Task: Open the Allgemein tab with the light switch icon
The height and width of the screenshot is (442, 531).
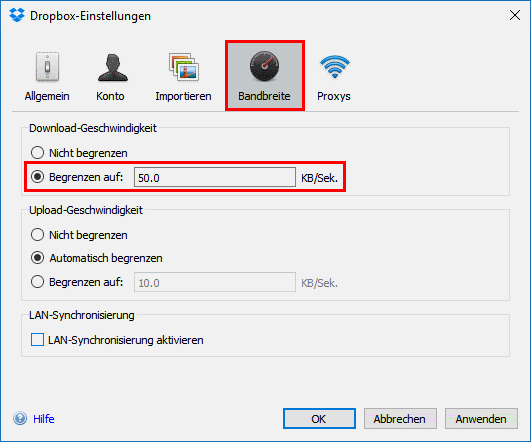Action: [47, 77]
